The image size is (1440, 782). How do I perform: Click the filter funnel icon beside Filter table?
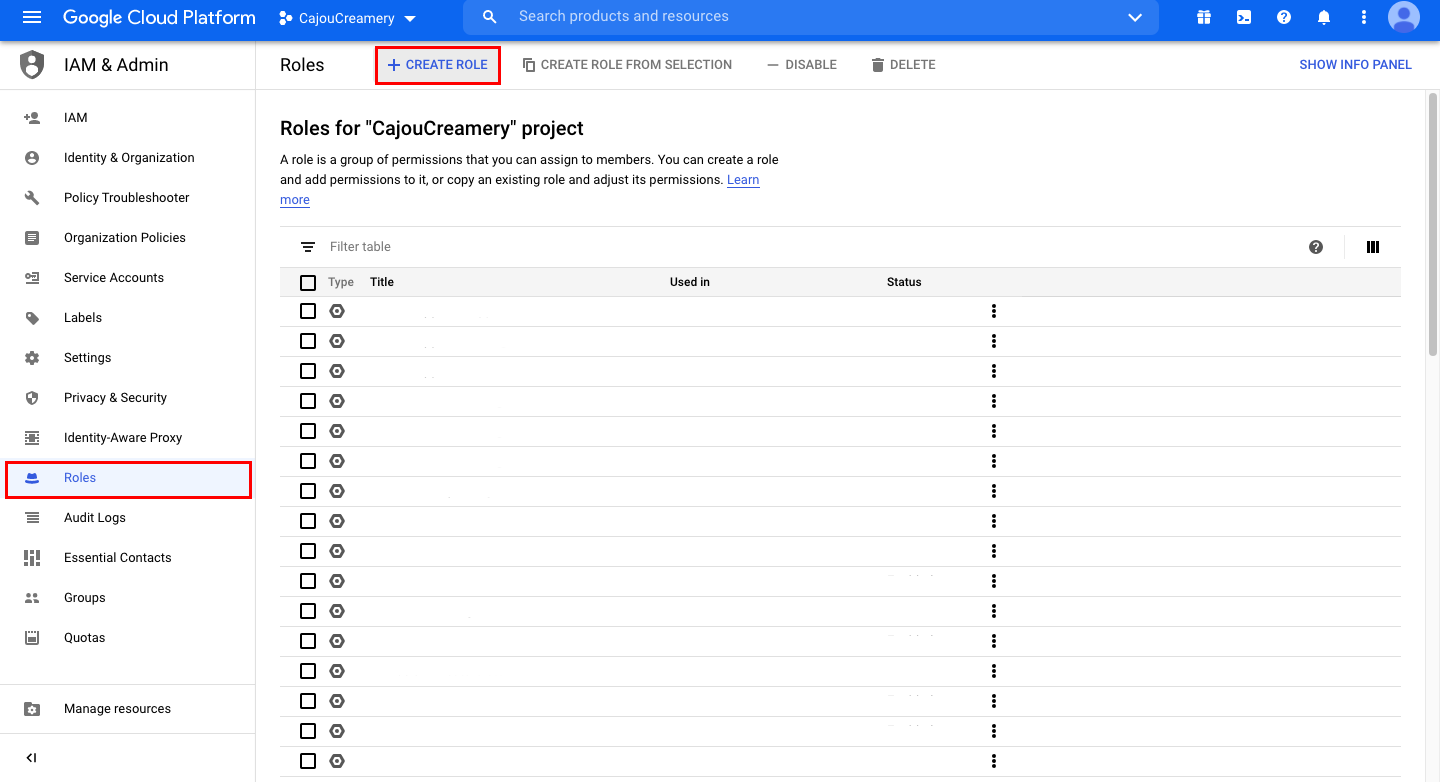308,247
